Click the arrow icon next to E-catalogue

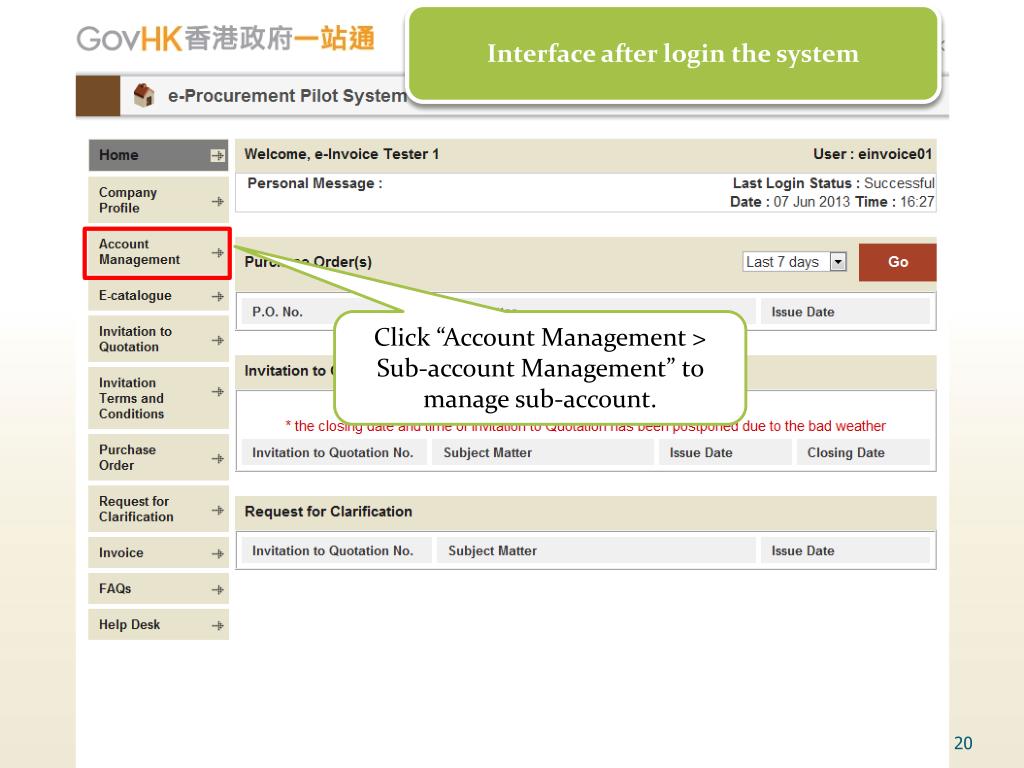(x=217, y=297)
